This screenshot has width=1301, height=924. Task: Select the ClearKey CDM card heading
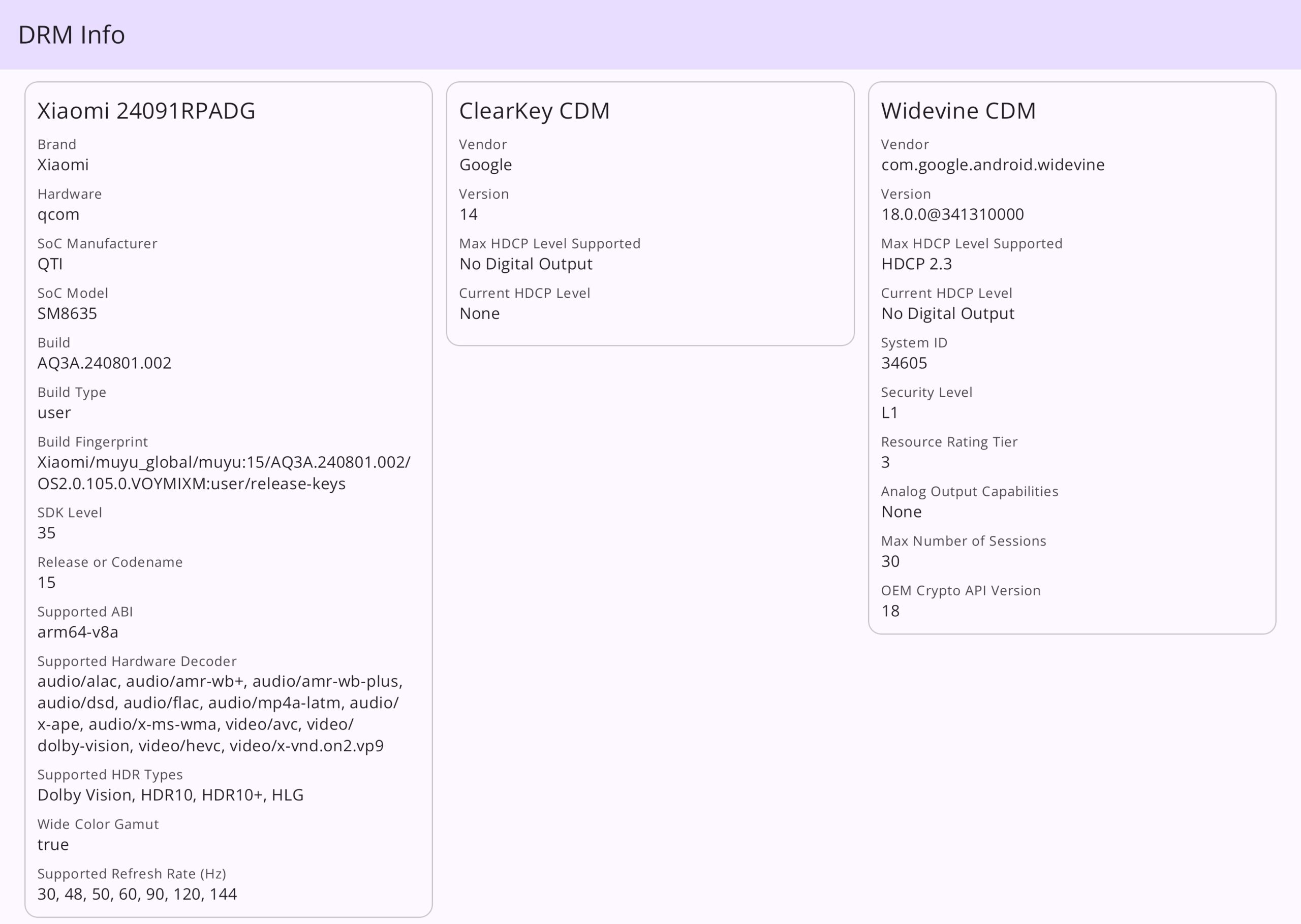[535, 111]
